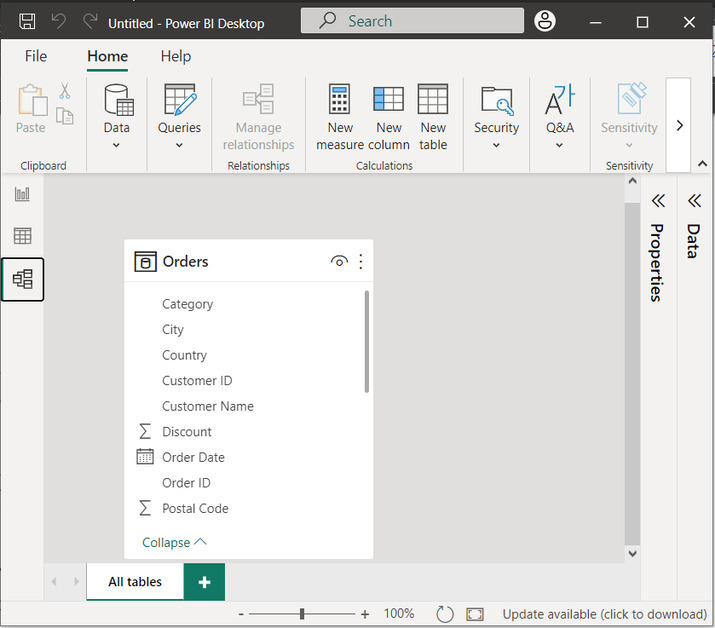Switch to the Table view icon
715x628 pixels.
[x=22, y=236]
